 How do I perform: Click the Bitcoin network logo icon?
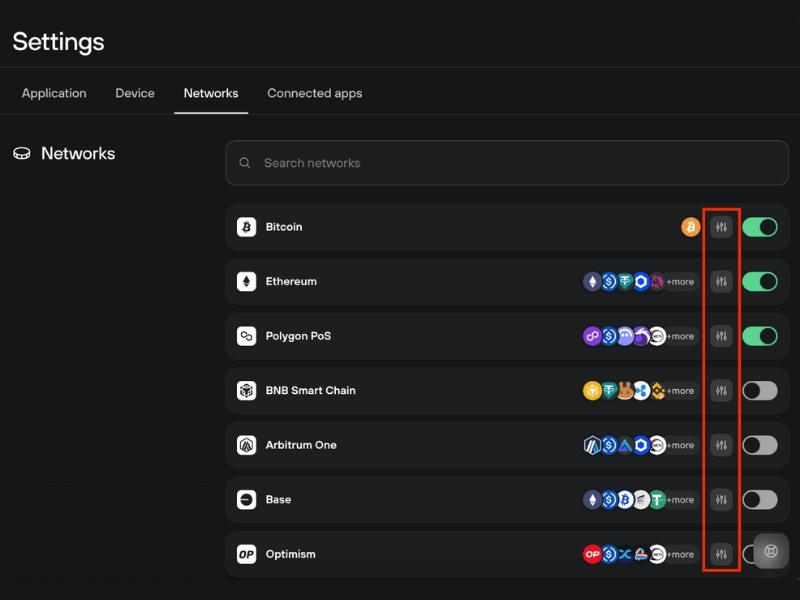coord(246,227)
